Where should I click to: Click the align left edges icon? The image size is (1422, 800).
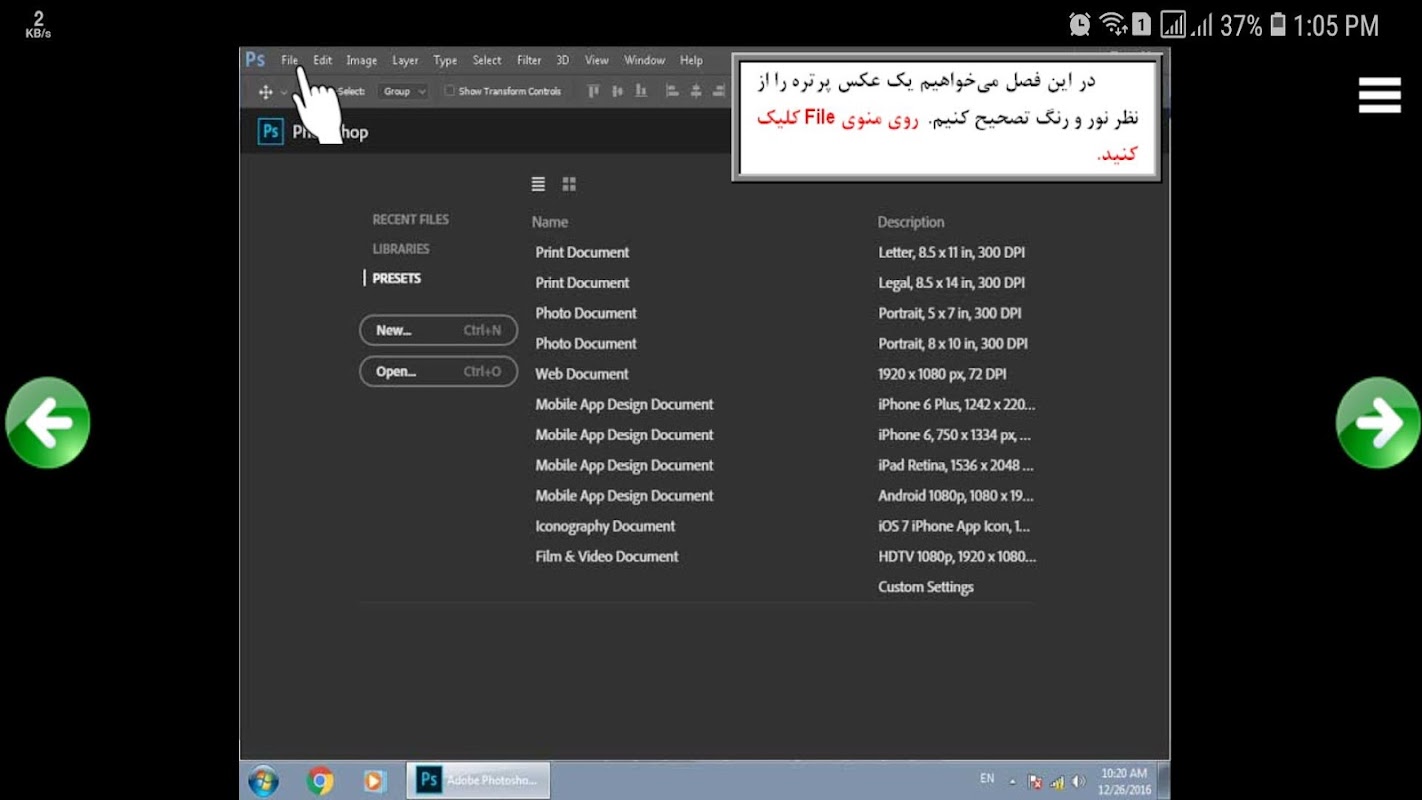tap(672, 91)
